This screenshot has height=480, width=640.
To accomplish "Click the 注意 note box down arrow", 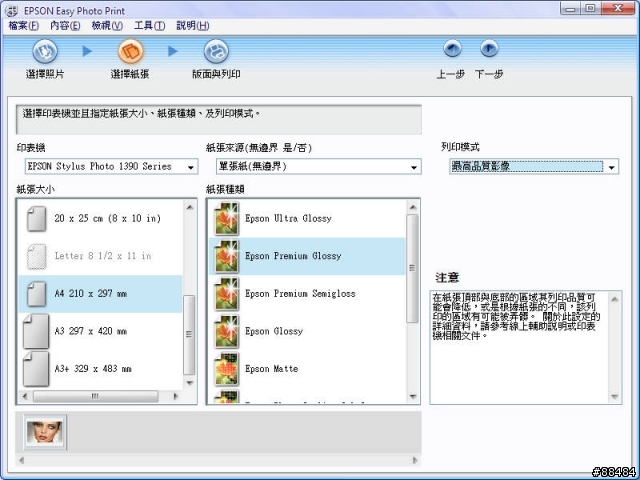I will pyautogui.click(x=614, y=396).
